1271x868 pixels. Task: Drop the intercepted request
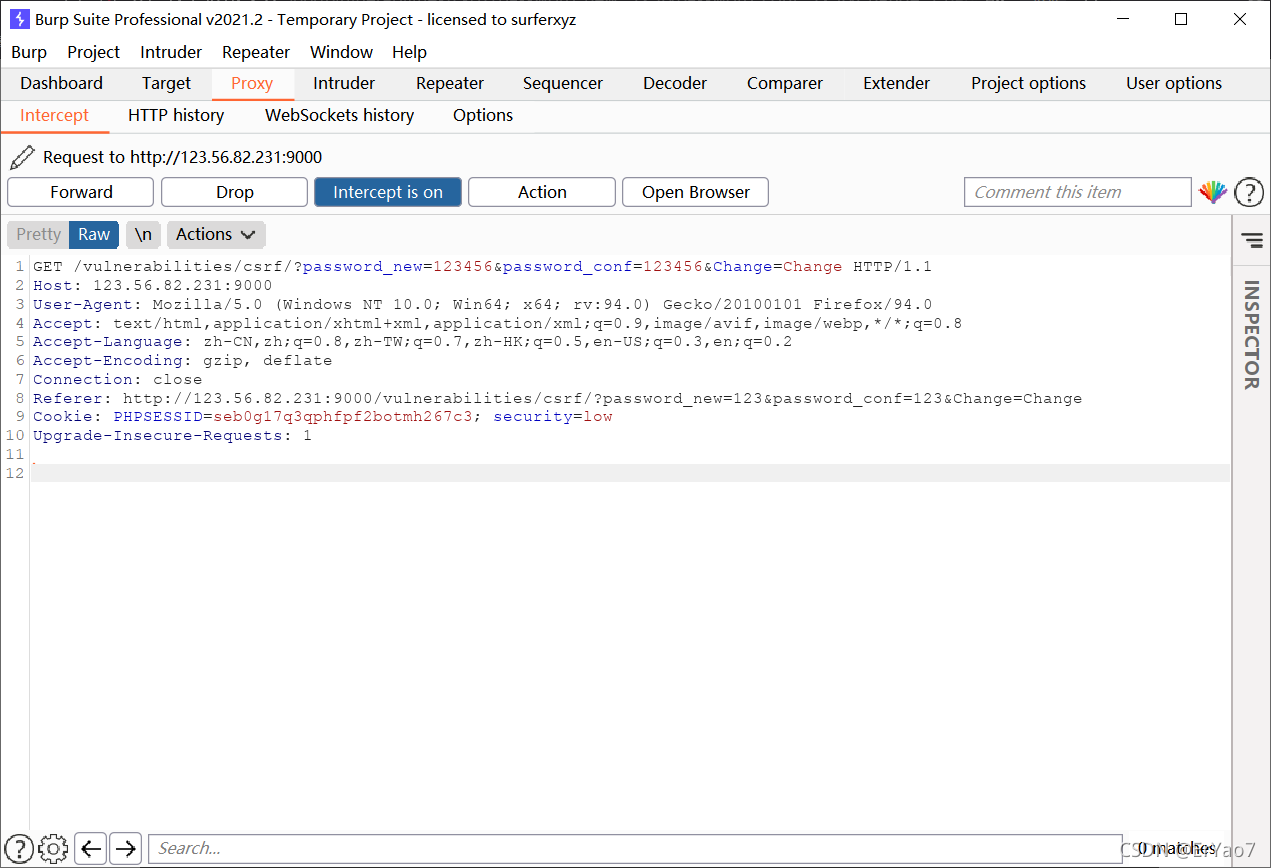[235, 192]
